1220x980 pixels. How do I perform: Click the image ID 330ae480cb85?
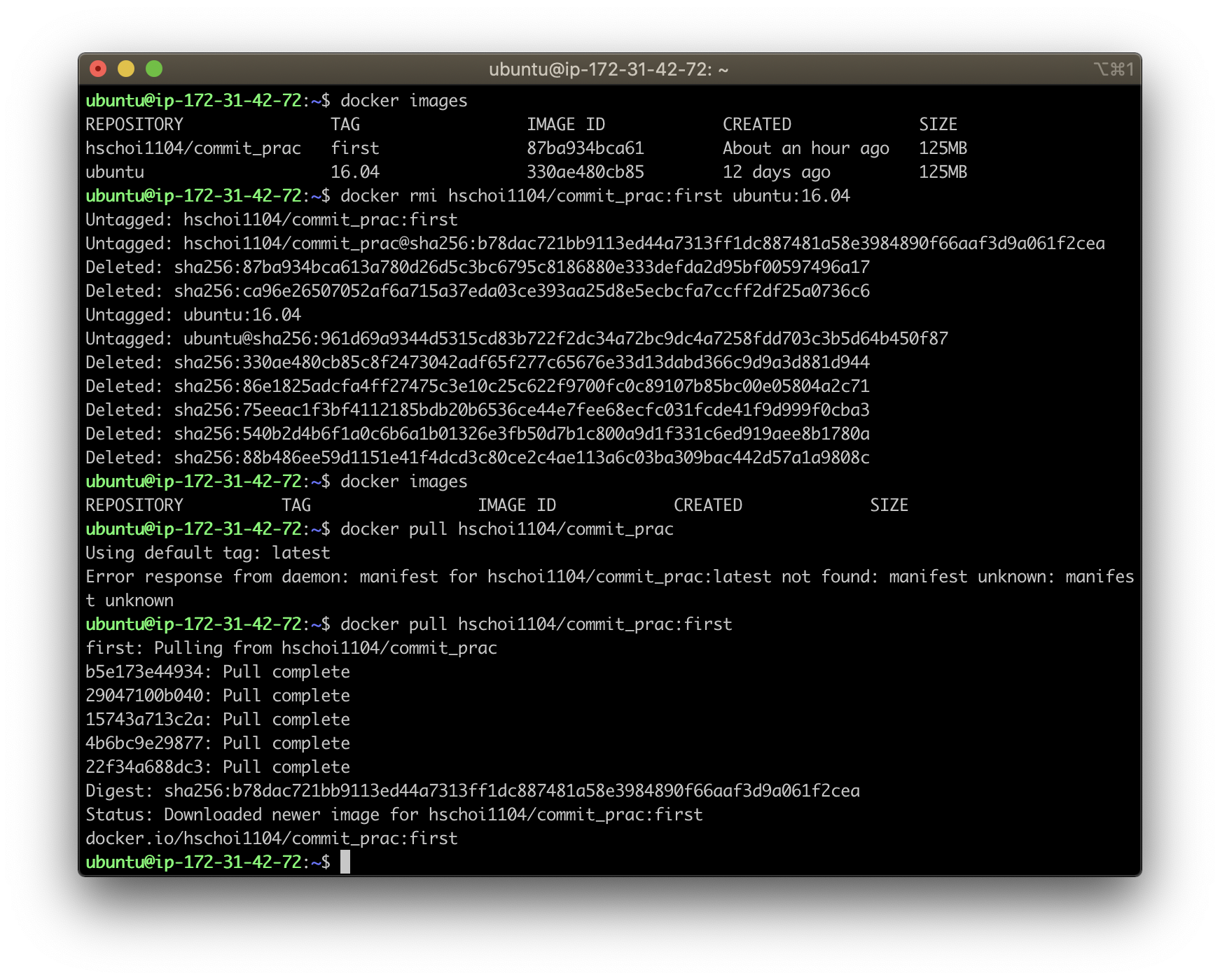coord(585,172)
